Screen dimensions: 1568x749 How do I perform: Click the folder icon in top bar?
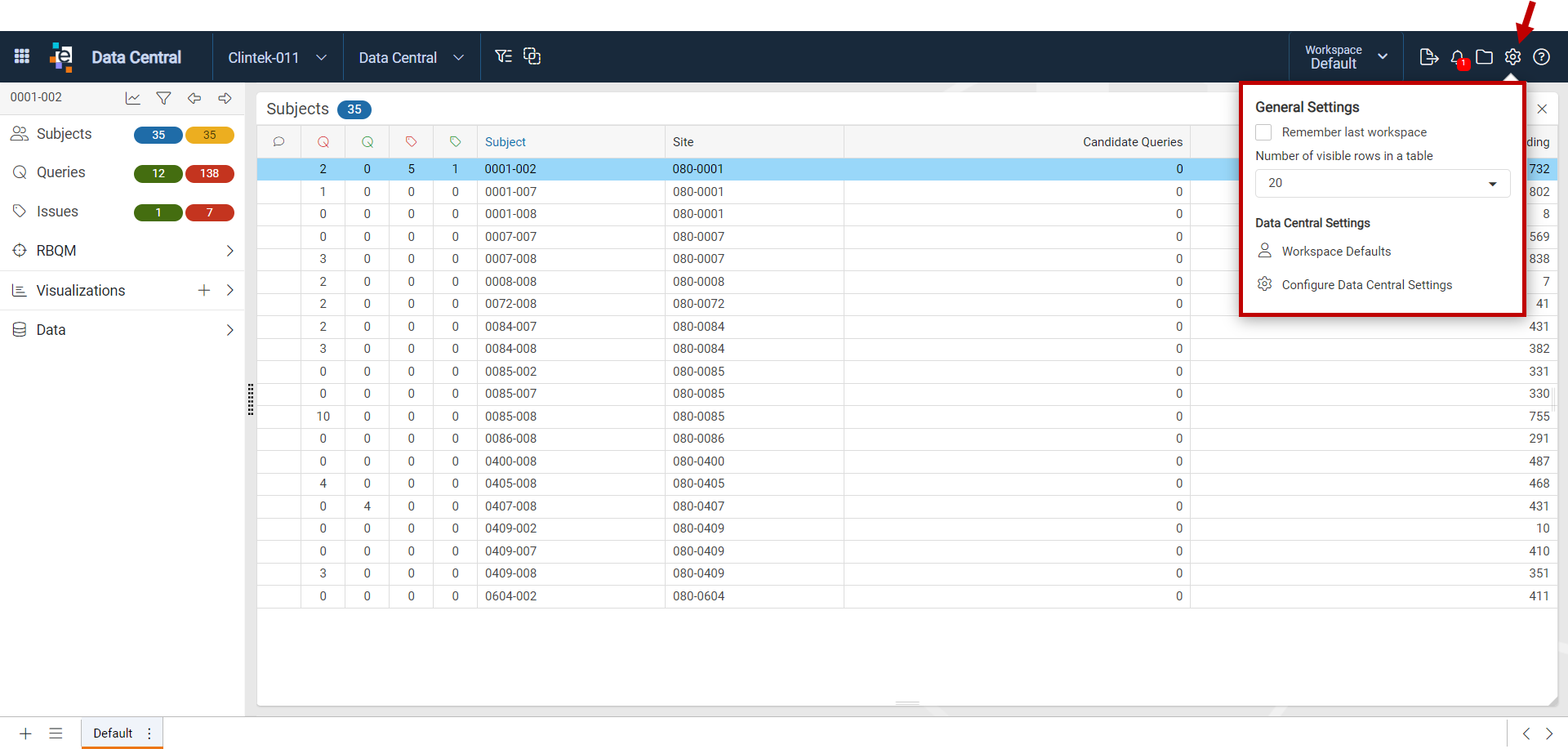click(x=1485, y=57)
